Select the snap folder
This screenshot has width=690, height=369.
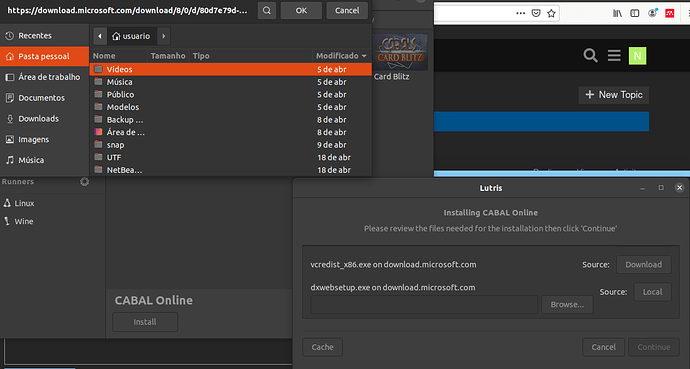coord(231,145)
